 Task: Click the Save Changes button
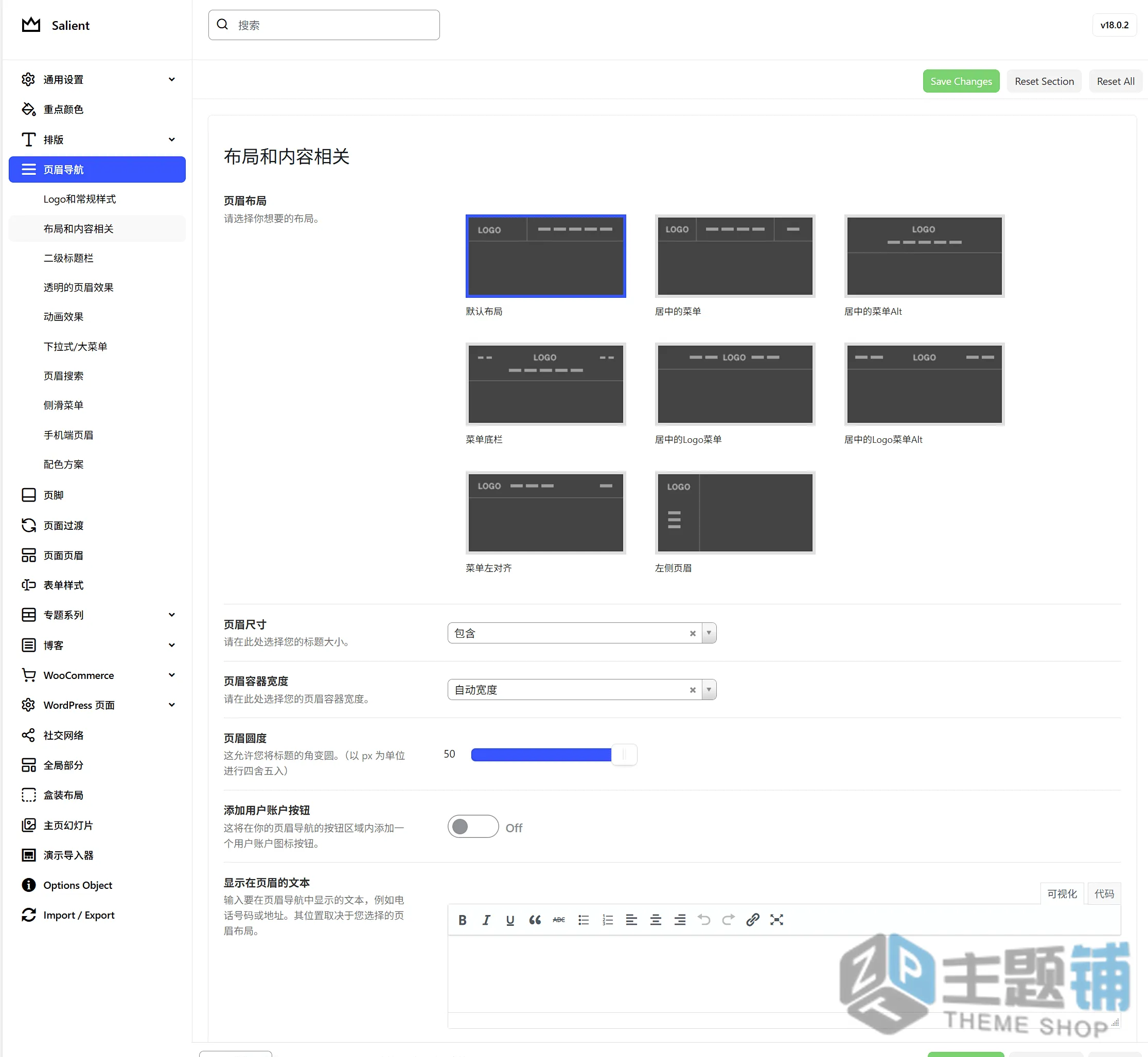[x=961, y=81]
